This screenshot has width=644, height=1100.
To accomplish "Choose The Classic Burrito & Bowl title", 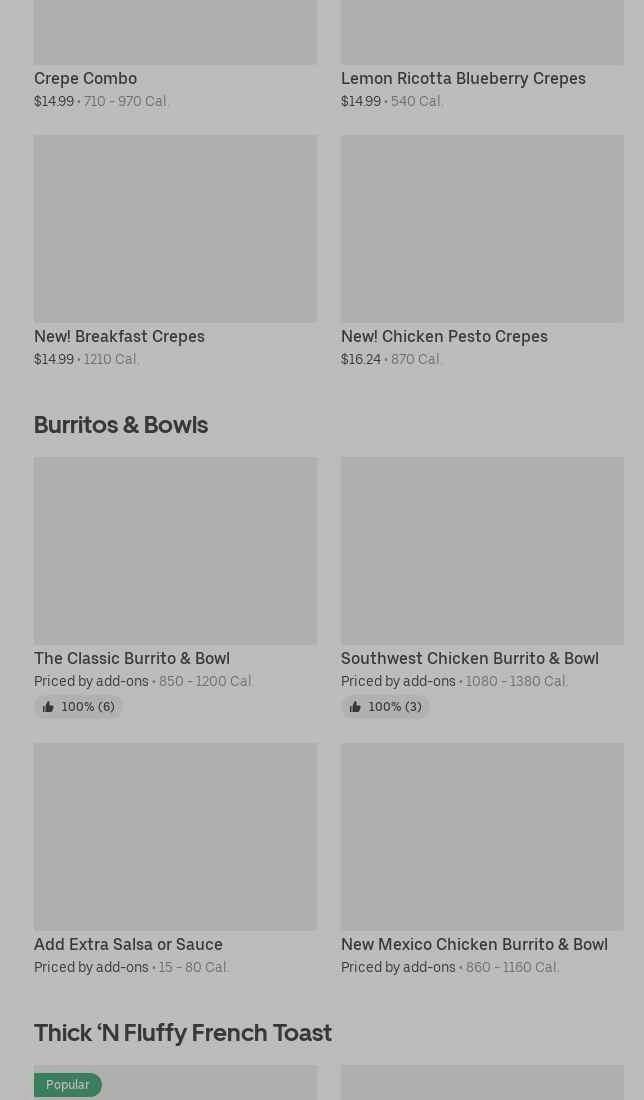I will click(x=132, y=658).
